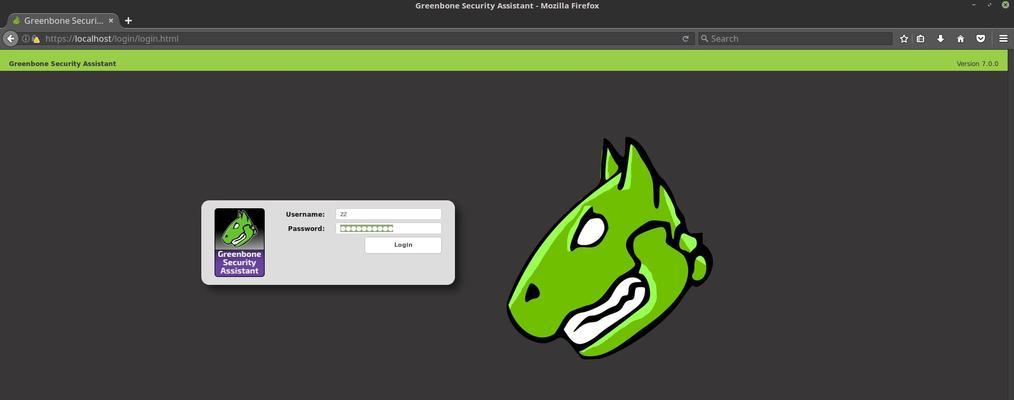Click the Version 7.0.0 text
Image resolution: width=1014 pixels, height=400 pixels.
coord(977,64)
